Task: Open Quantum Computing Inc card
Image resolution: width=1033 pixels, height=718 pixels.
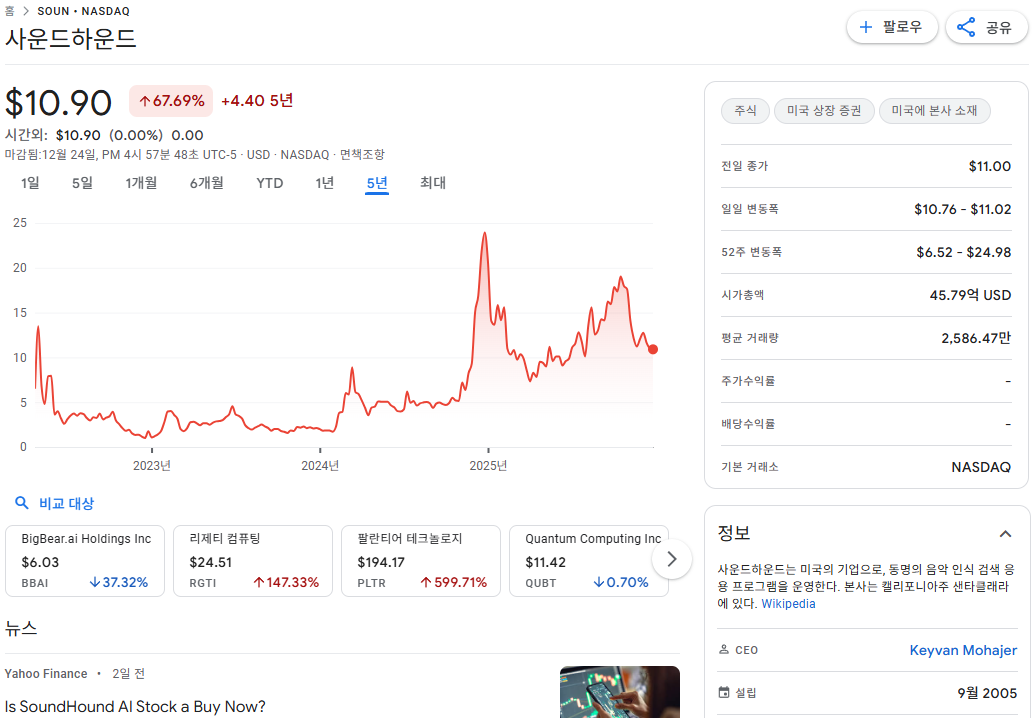Action: click(x=589, y=561)
